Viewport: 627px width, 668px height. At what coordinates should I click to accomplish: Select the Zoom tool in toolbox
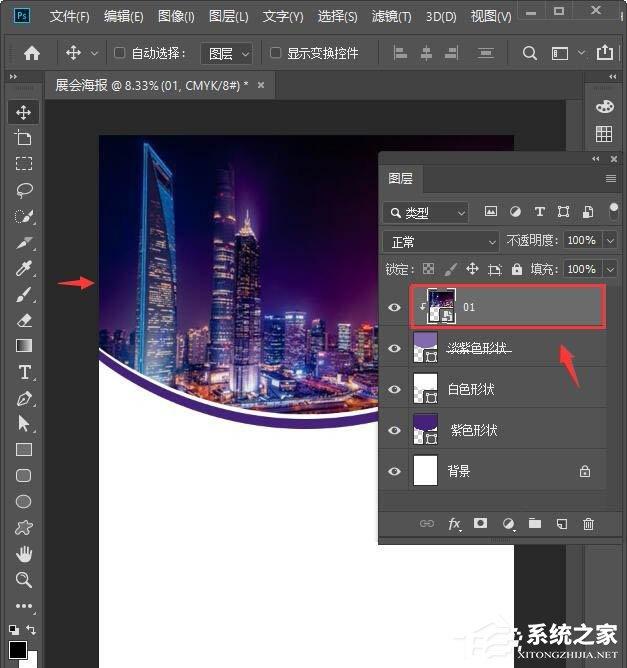coord(23,580)
